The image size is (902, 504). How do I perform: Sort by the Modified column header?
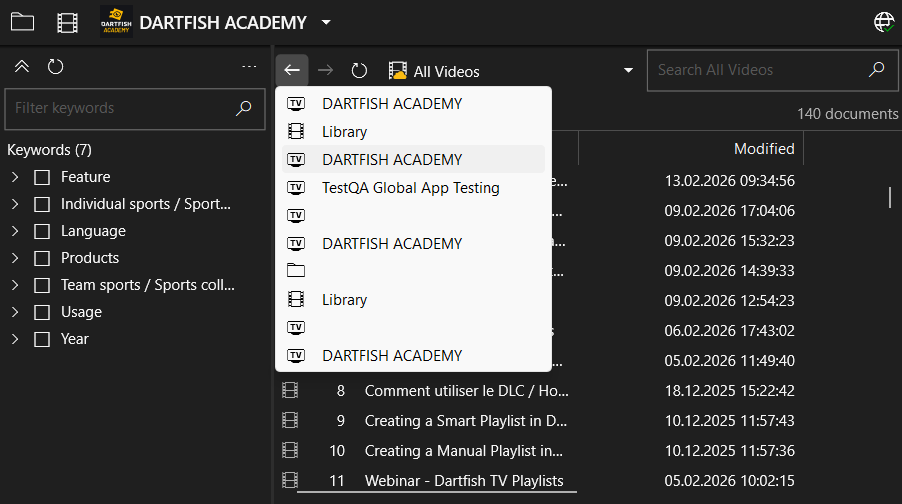pyautogui.click(x=764, y=148)
